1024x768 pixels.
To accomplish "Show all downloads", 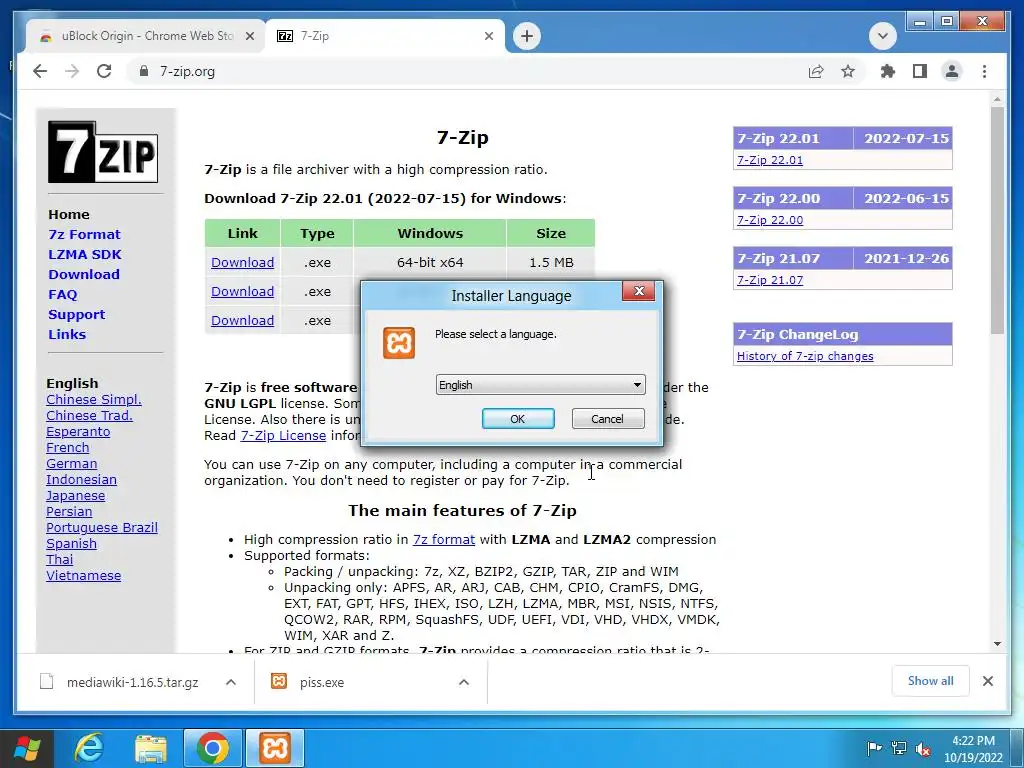I will pyautogui.click(x=930, y=681).
